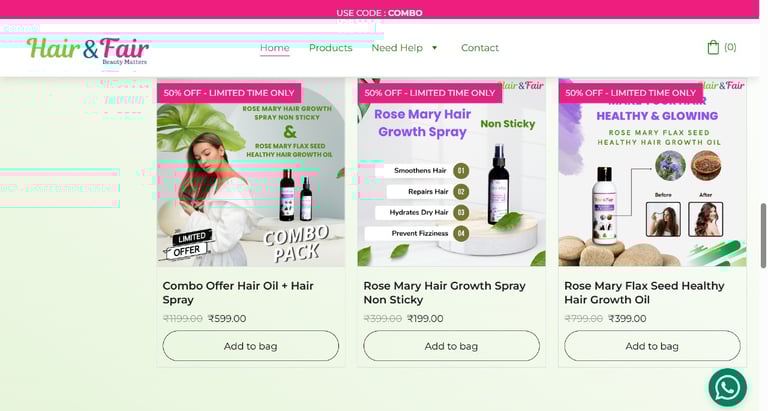Open WhatsApp chat bubble

pyautogui.click(x=727, y=387)
